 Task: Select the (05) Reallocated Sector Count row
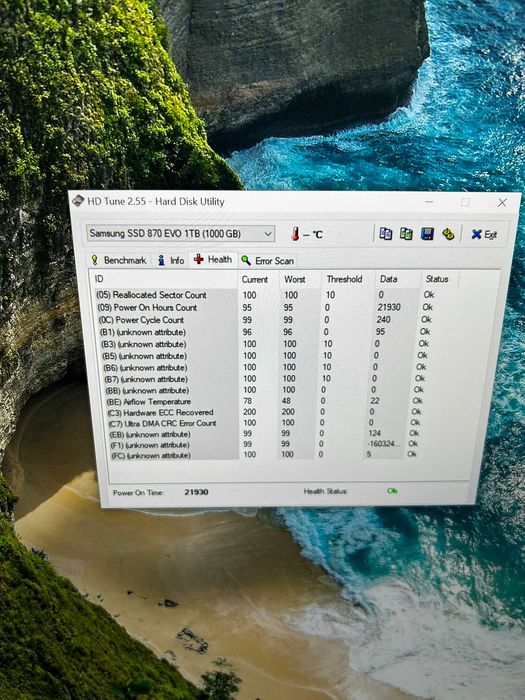coord(266,295)
